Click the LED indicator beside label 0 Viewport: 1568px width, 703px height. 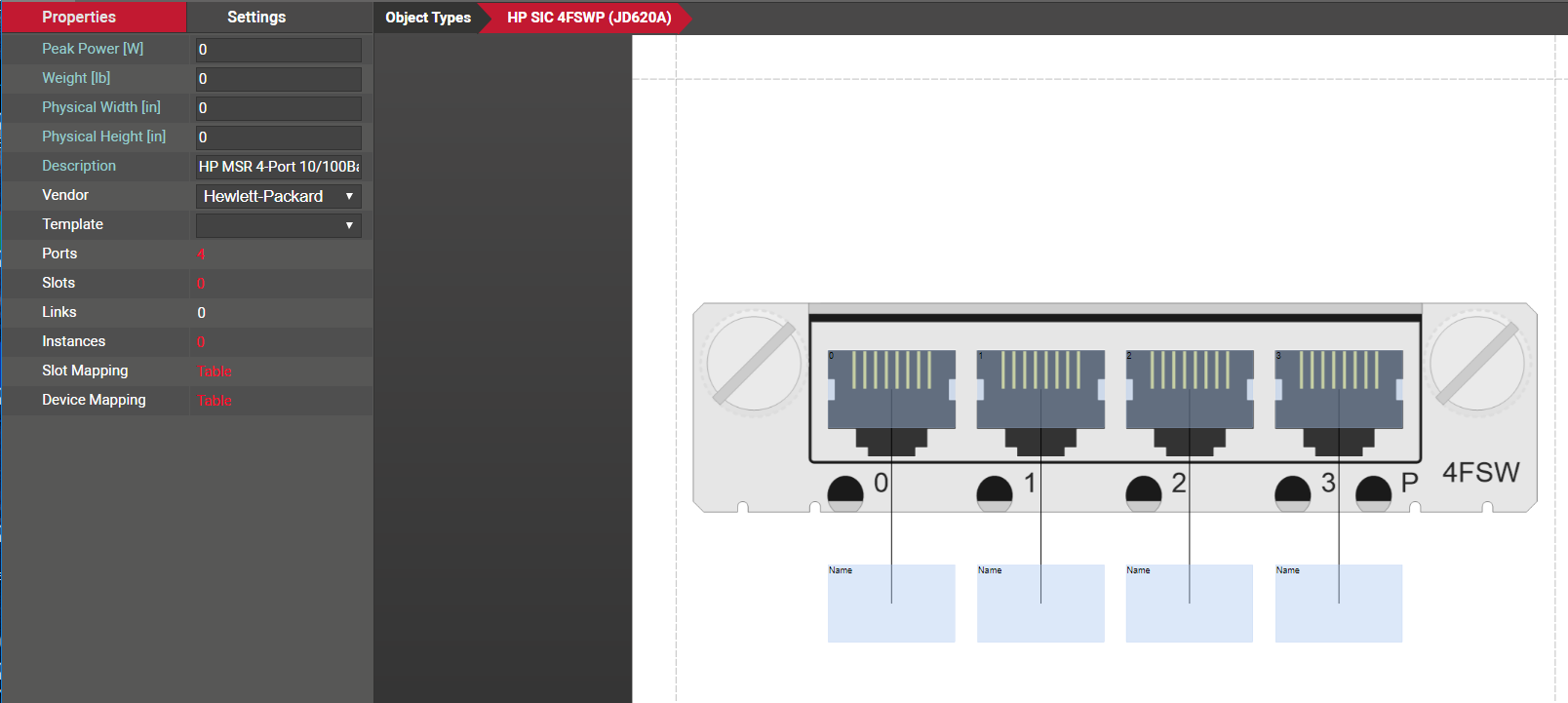click(x=845, y=492)
